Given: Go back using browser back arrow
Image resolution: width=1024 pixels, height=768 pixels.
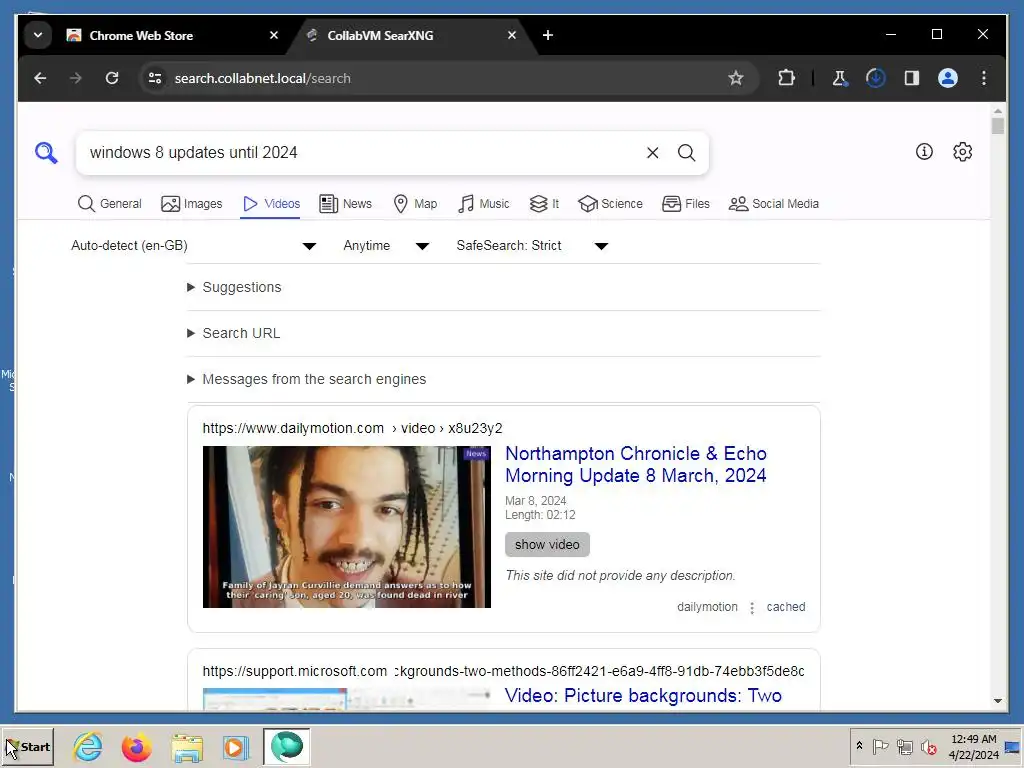Looking at the screenshot, I should [x=40, y=78].
